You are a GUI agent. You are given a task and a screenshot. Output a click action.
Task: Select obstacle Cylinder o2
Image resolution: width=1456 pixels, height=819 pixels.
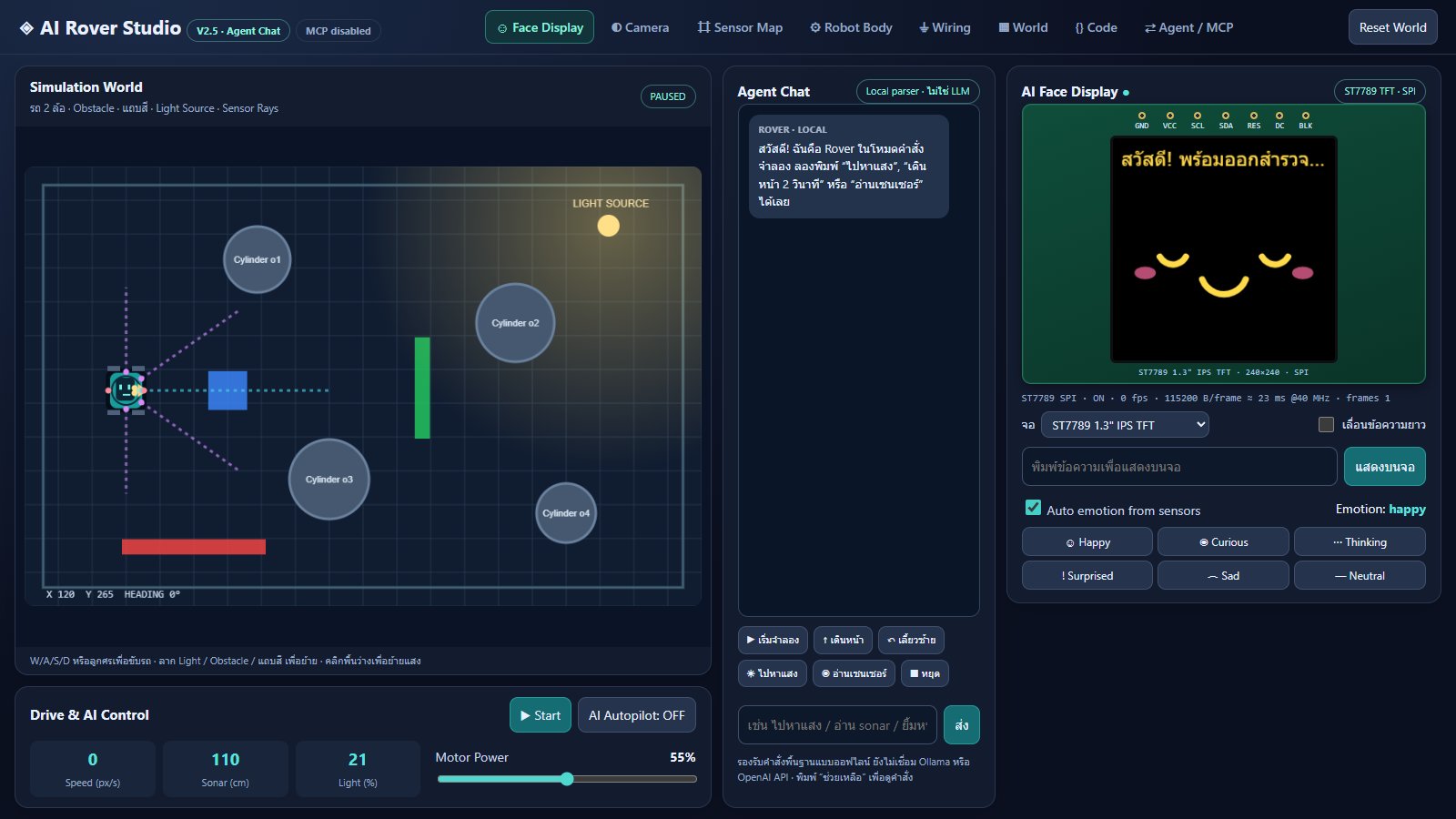[x=515, y=323]
